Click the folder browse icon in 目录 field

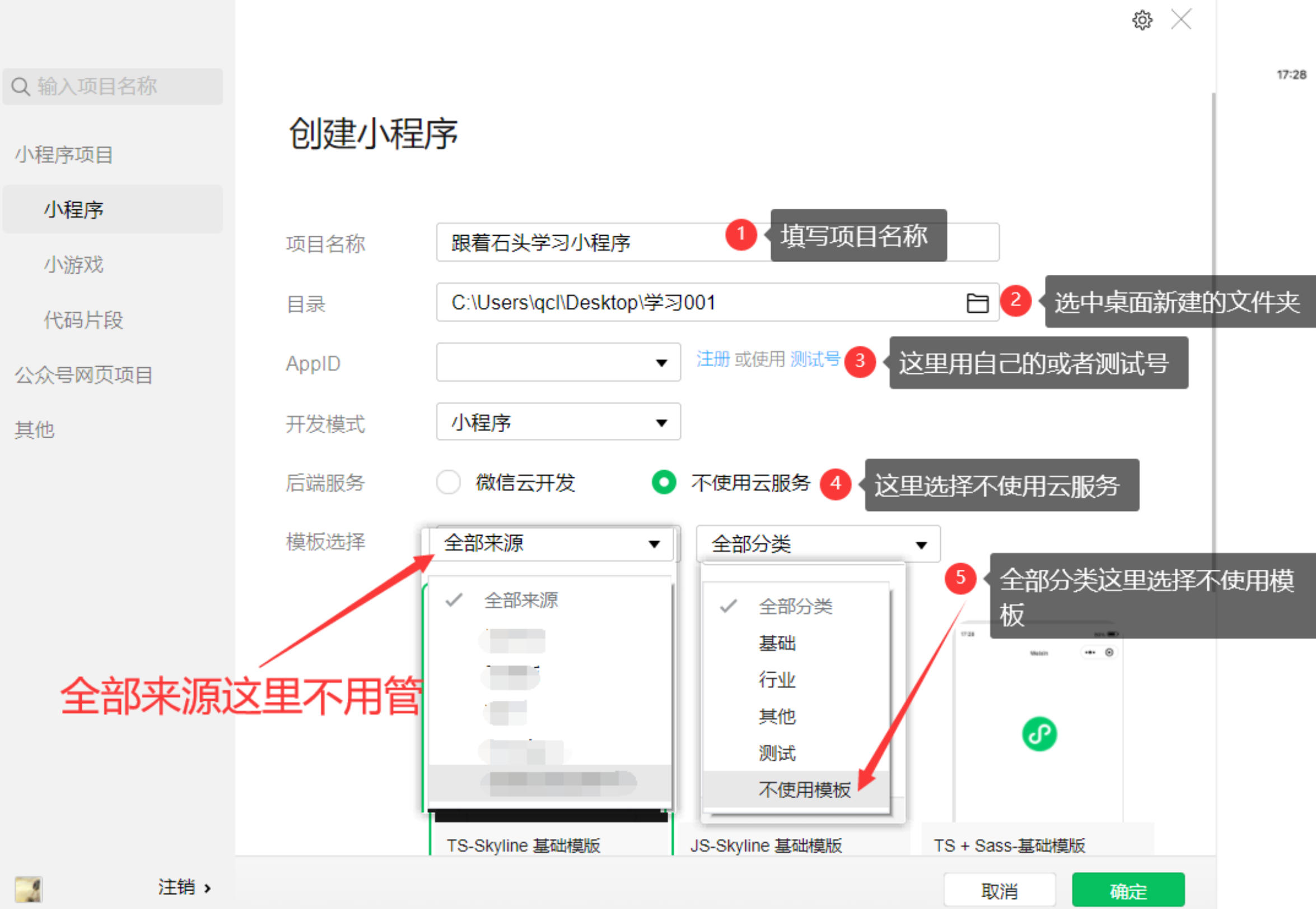tap(977, 302)
